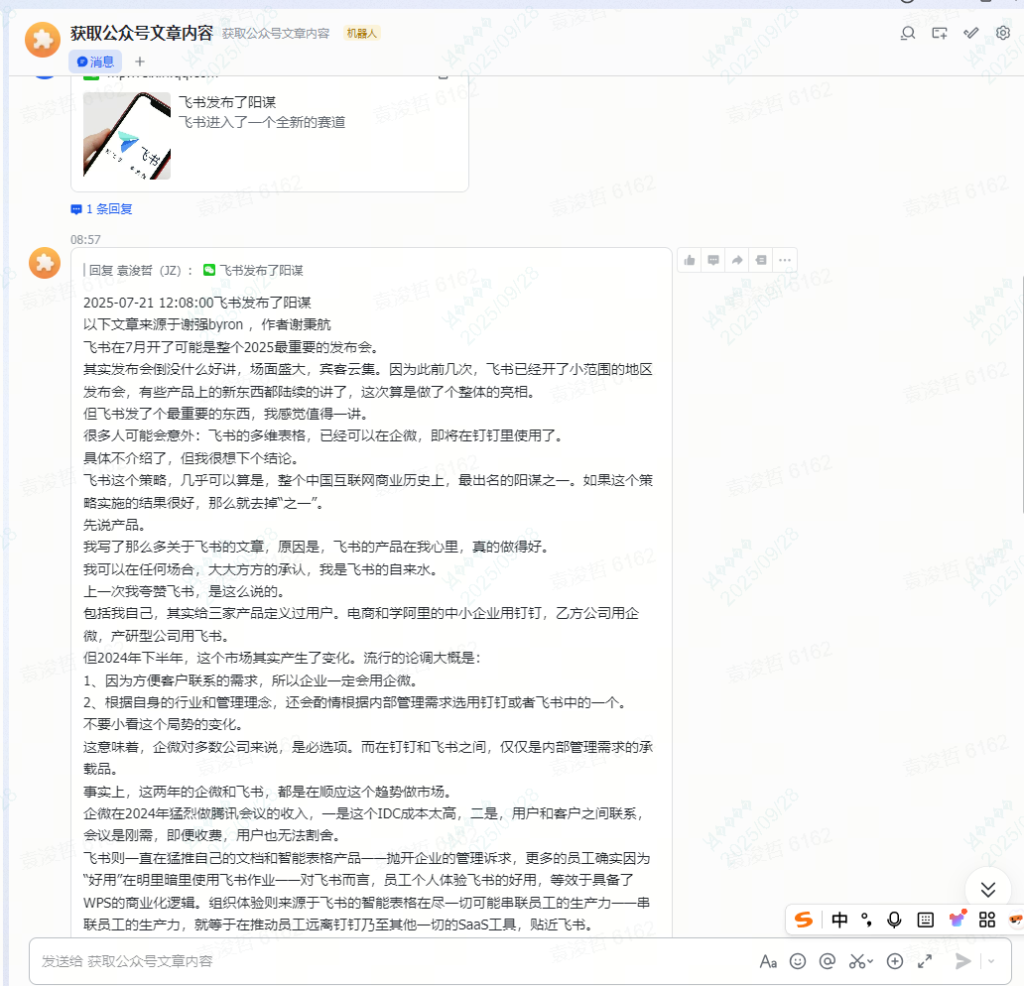Open the 1 条回复 reply thread link
Screen dimensions: 1024x986
coord(102,209)
